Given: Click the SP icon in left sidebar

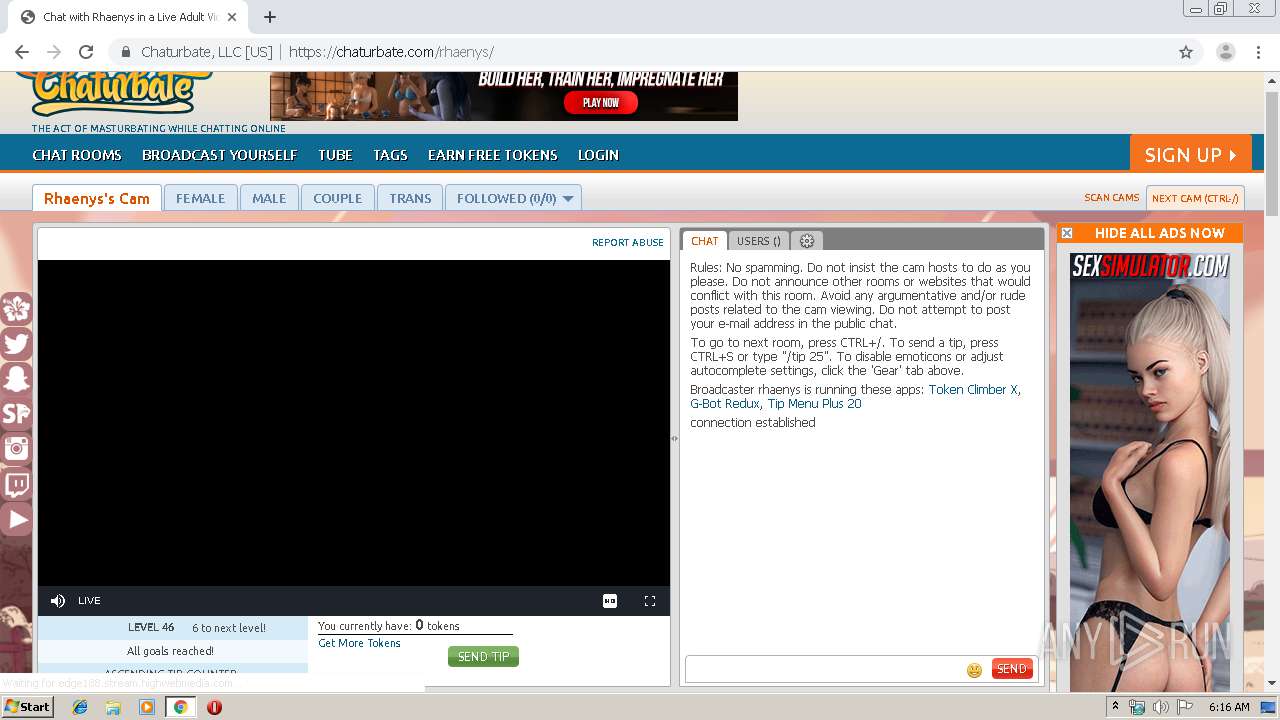Looking at the screenshot, I should pyautogui.click(x=16, y=414).
